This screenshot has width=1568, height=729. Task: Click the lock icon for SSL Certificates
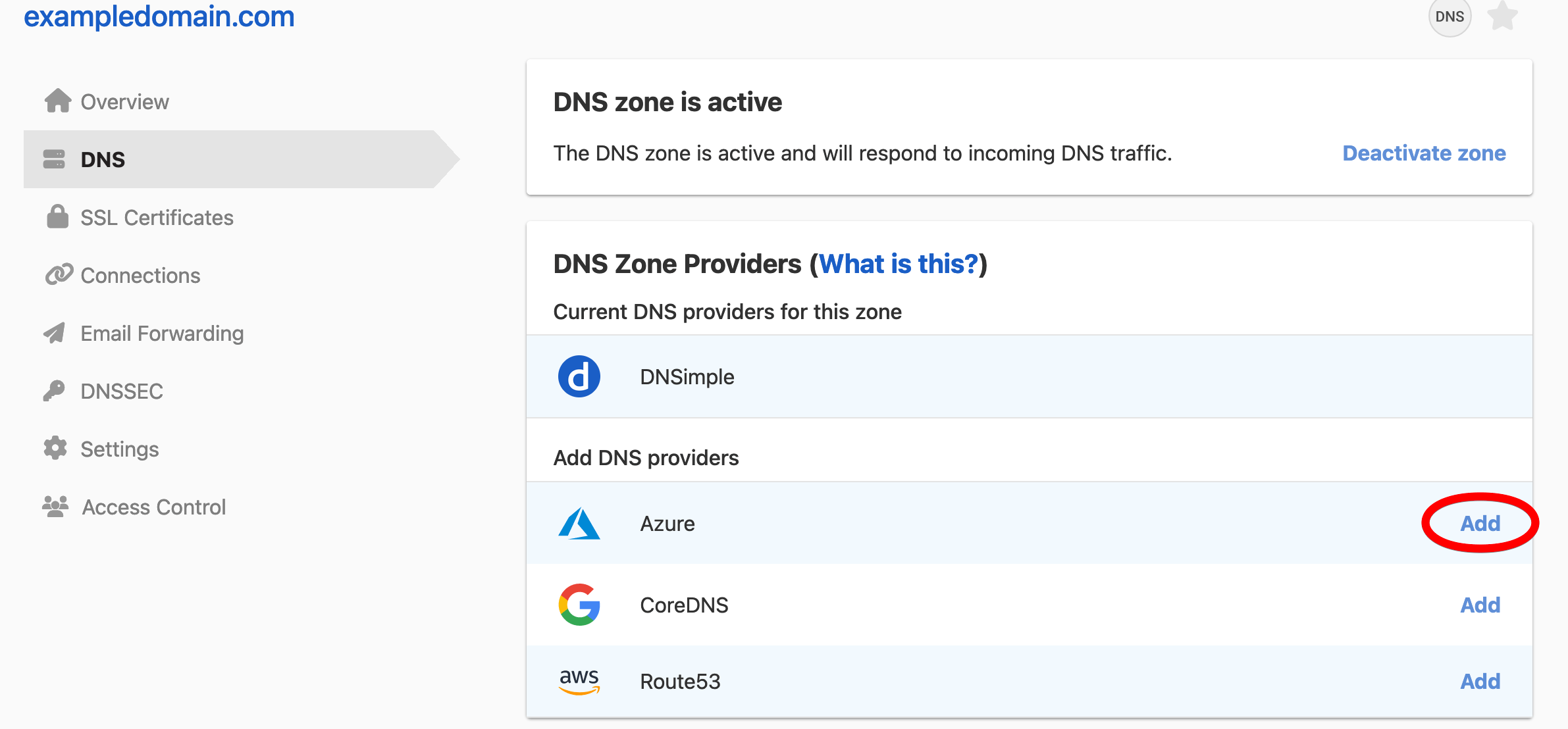pyautogui.click(x=58, y=216)
